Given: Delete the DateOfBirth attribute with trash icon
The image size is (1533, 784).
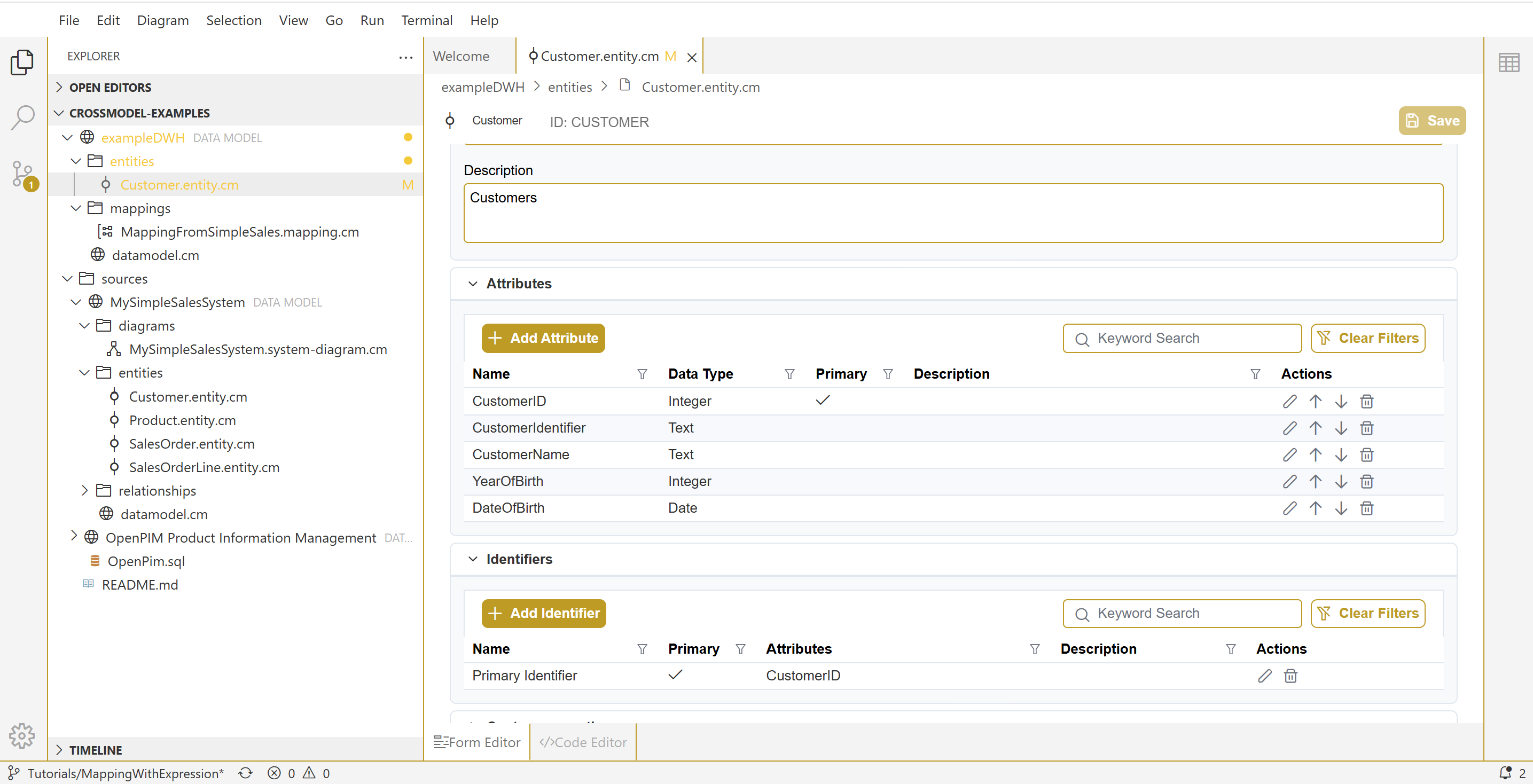Looking at the screenshot, I should coord(1366,508).
